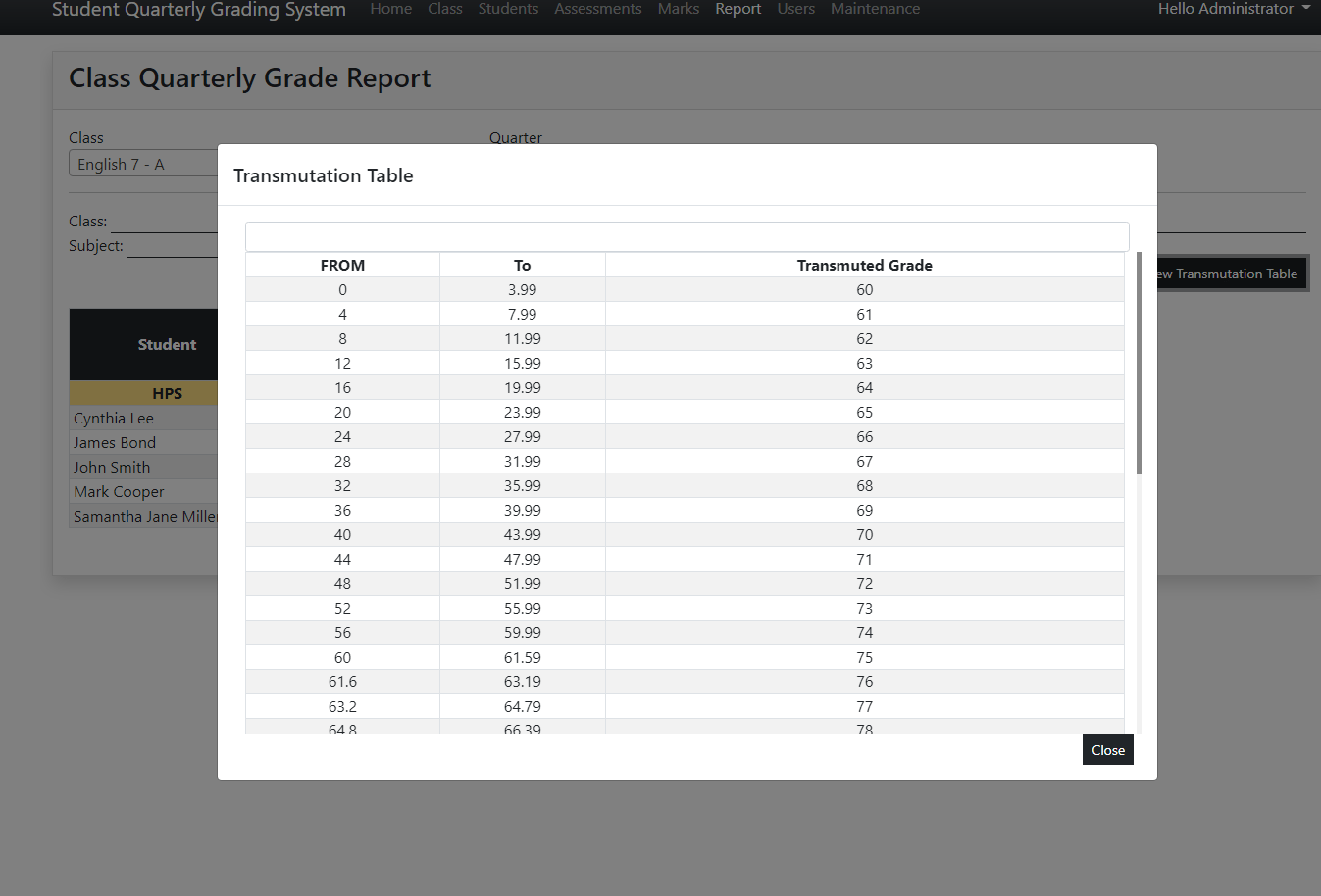
Task: Open the Users page
Action: tap(795, 9)
